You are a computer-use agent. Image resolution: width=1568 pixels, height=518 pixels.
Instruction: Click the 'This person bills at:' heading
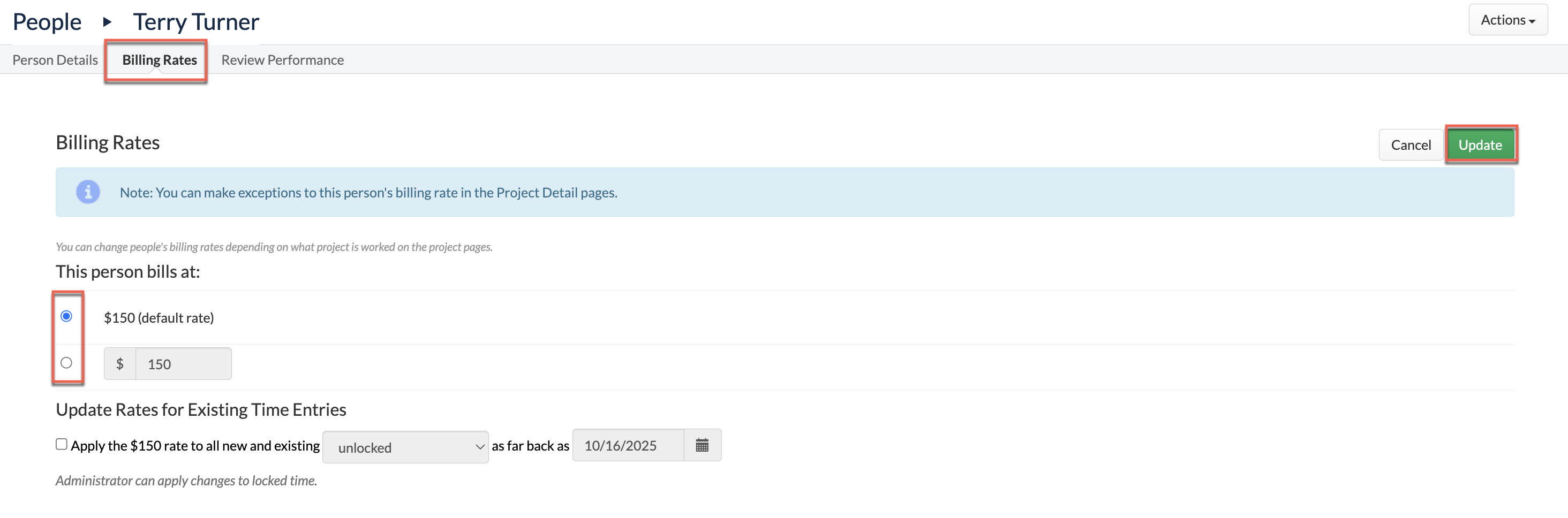[128, 271]
